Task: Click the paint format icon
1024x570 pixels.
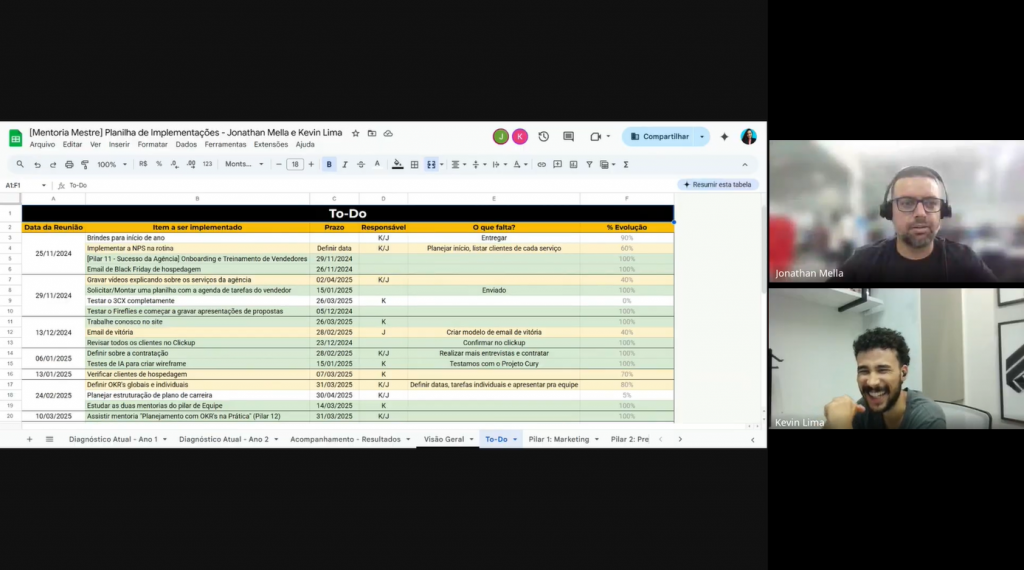Action: coord(84,164)
